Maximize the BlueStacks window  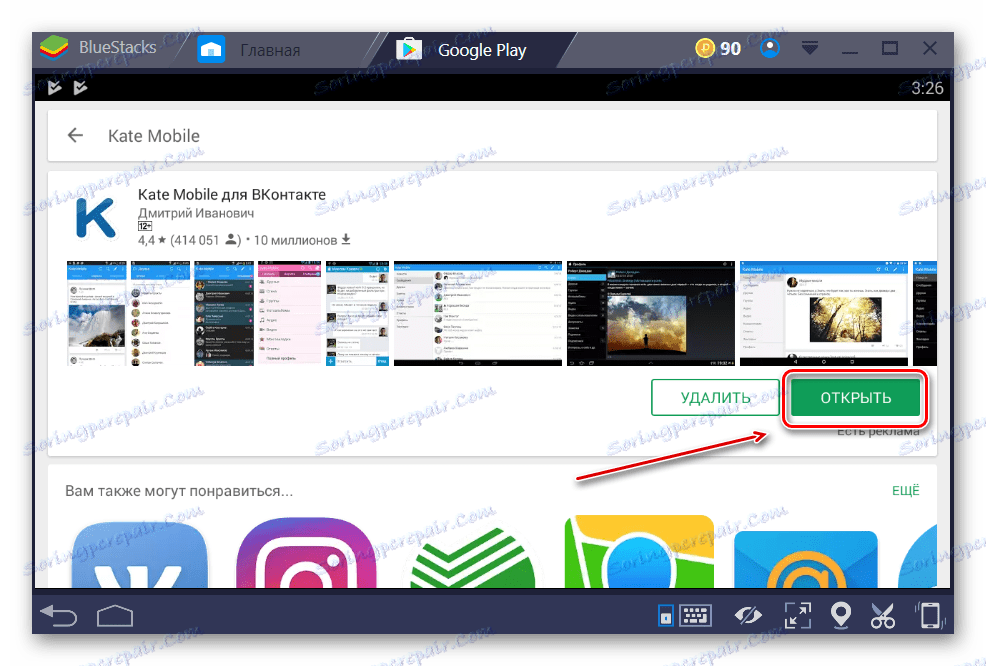pyautogui.click(x=890, y=48)
